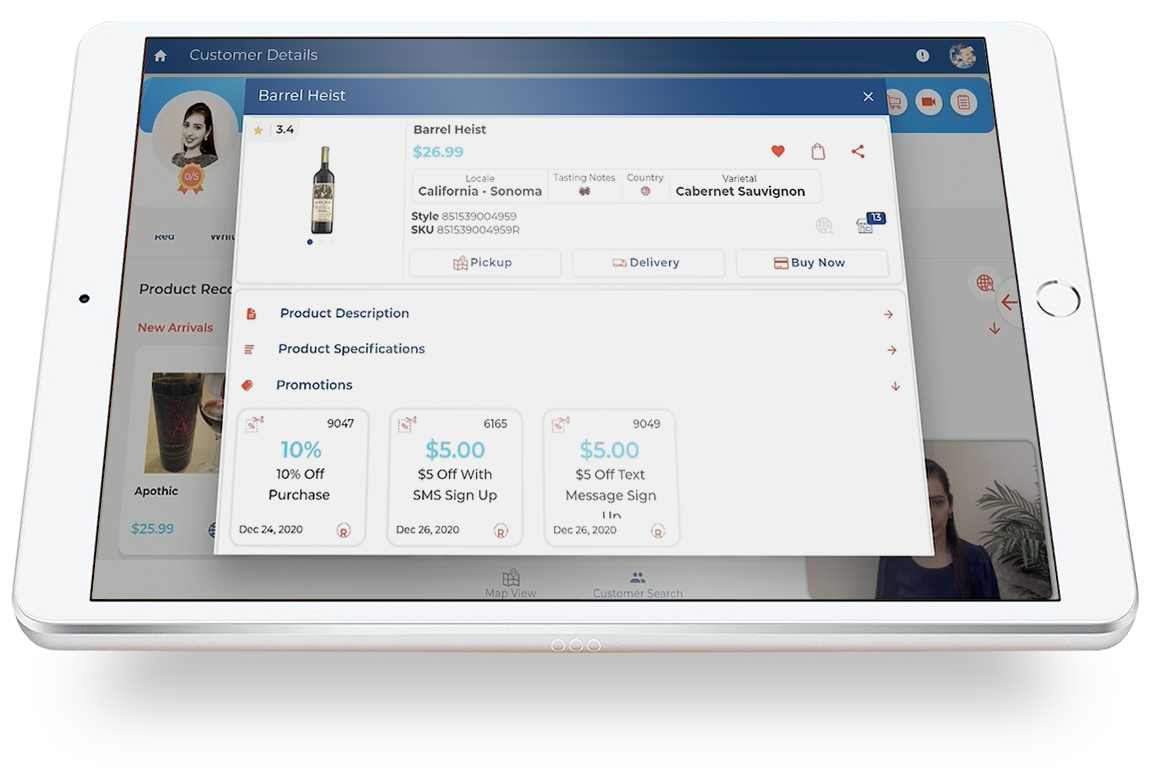
Task: Click the globe icon at the right edge
Action: click(x=985, y=282)
